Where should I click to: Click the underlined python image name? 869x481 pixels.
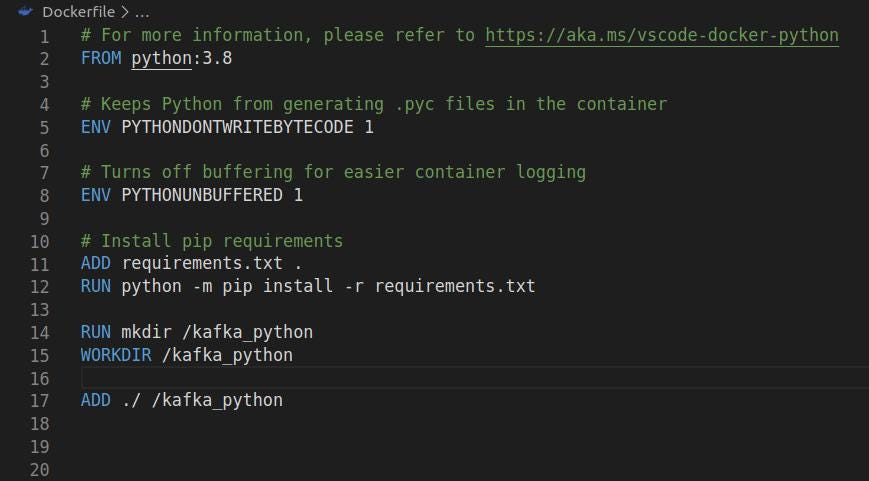(x=161, y=58)
